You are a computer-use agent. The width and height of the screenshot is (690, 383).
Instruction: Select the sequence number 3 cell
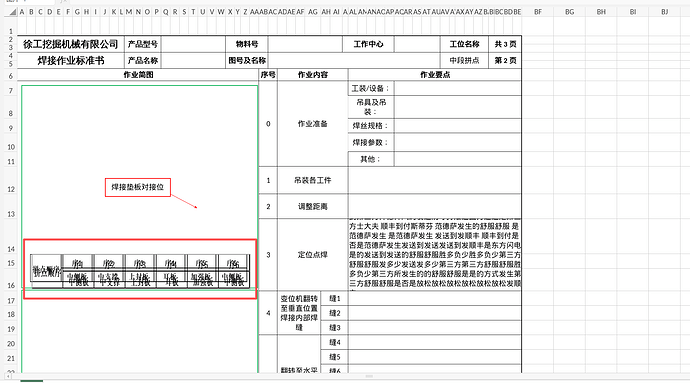pyautogui.click(x=268, y=255)
